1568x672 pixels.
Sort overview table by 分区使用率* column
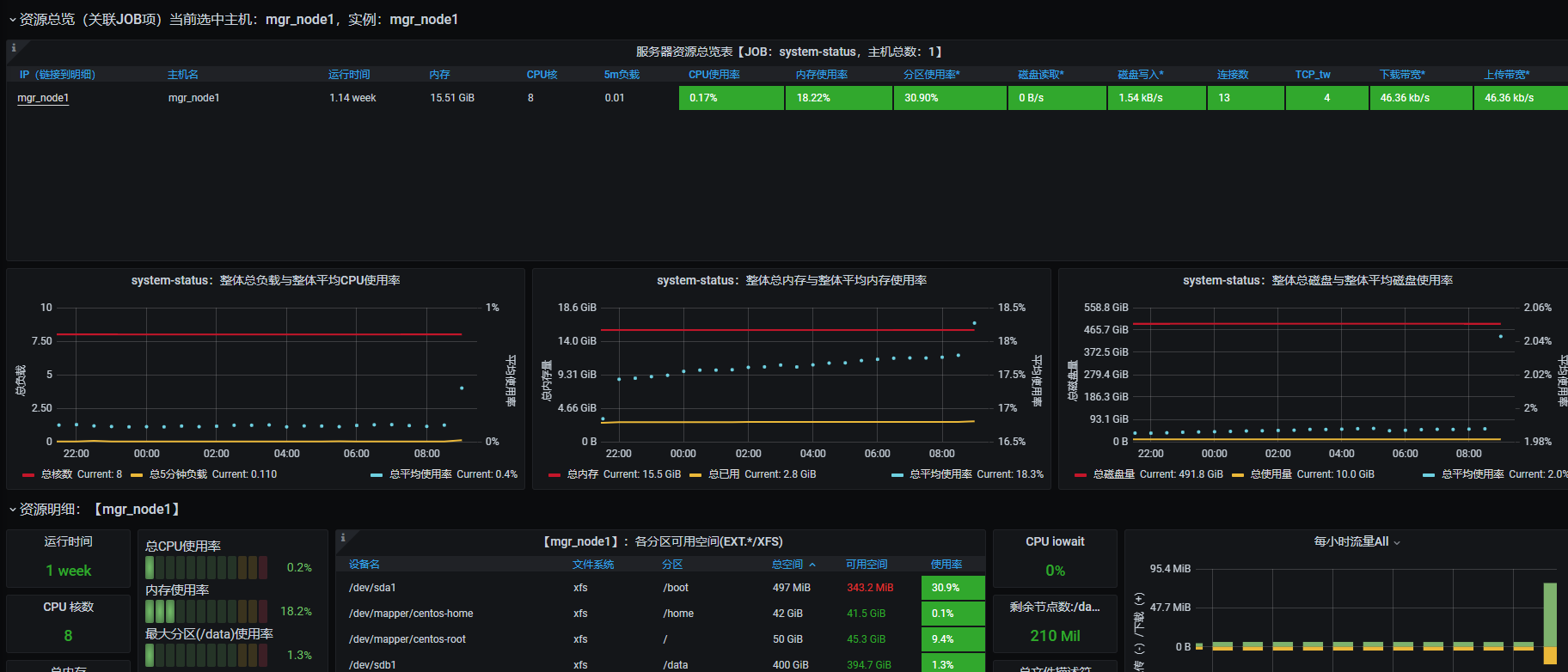[932, 75]
